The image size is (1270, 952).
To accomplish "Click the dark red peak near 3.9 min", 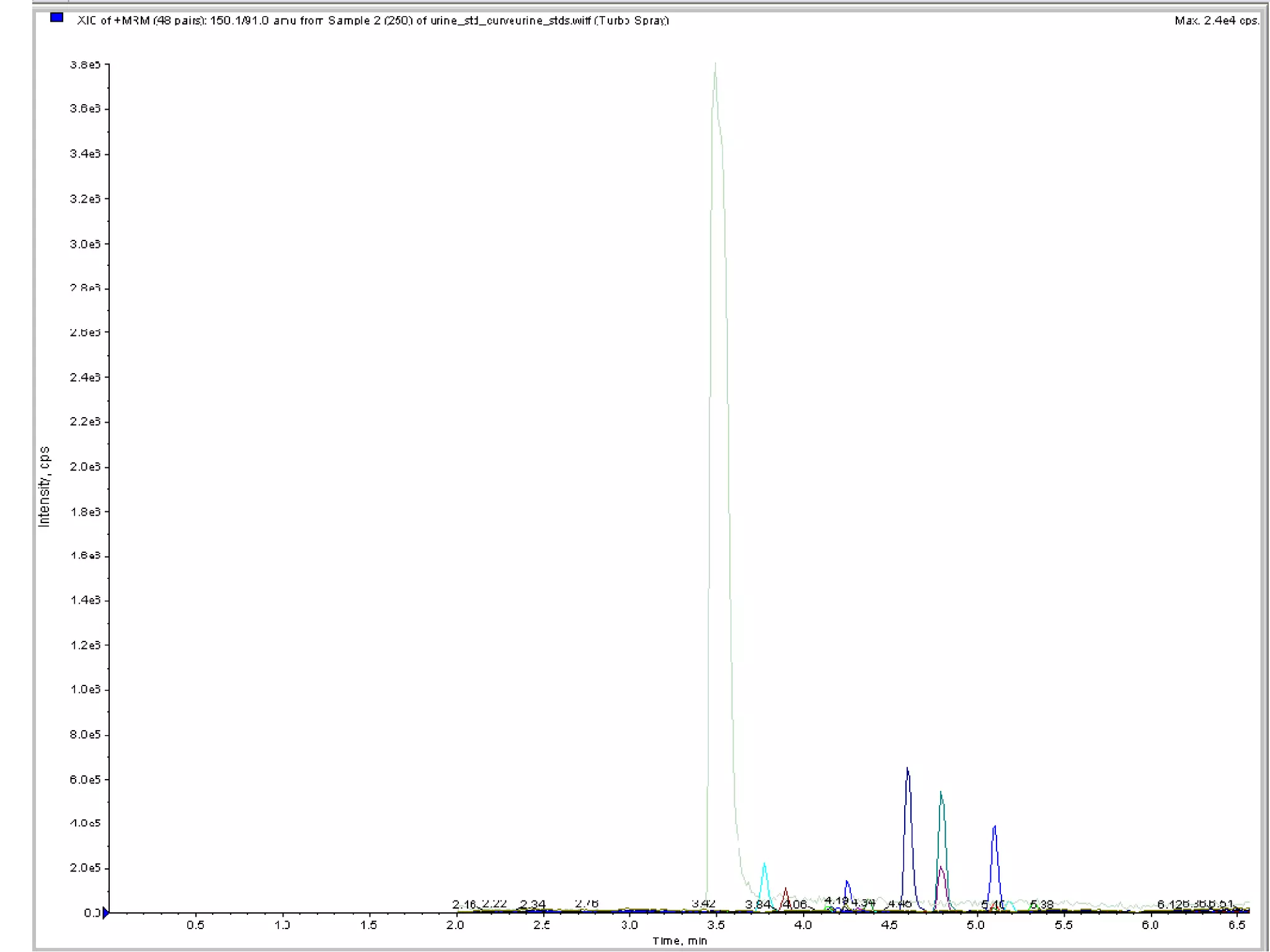I will coord(786,891).
